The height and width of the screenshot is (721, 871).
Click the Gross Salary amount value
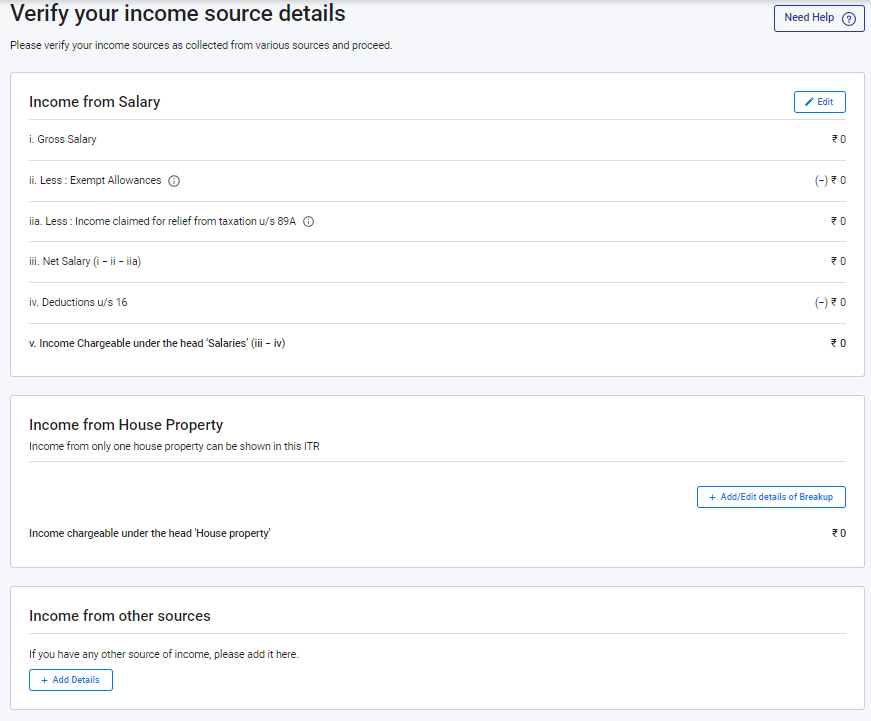click(x=838, y=140)
